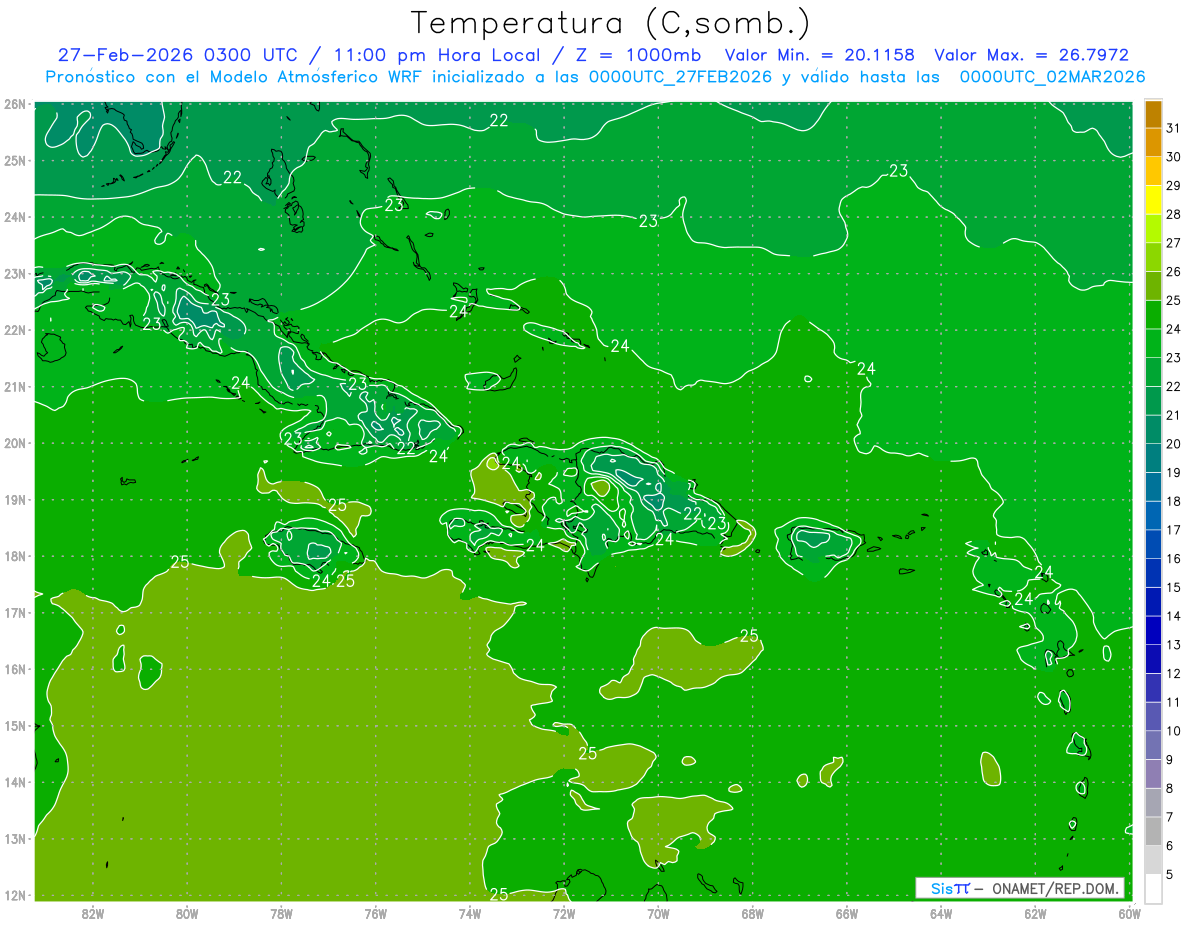The height and width of the screenshot is (927, 1200).
Task: Click the 16N latitude axis label
Action: click(14, 669)
